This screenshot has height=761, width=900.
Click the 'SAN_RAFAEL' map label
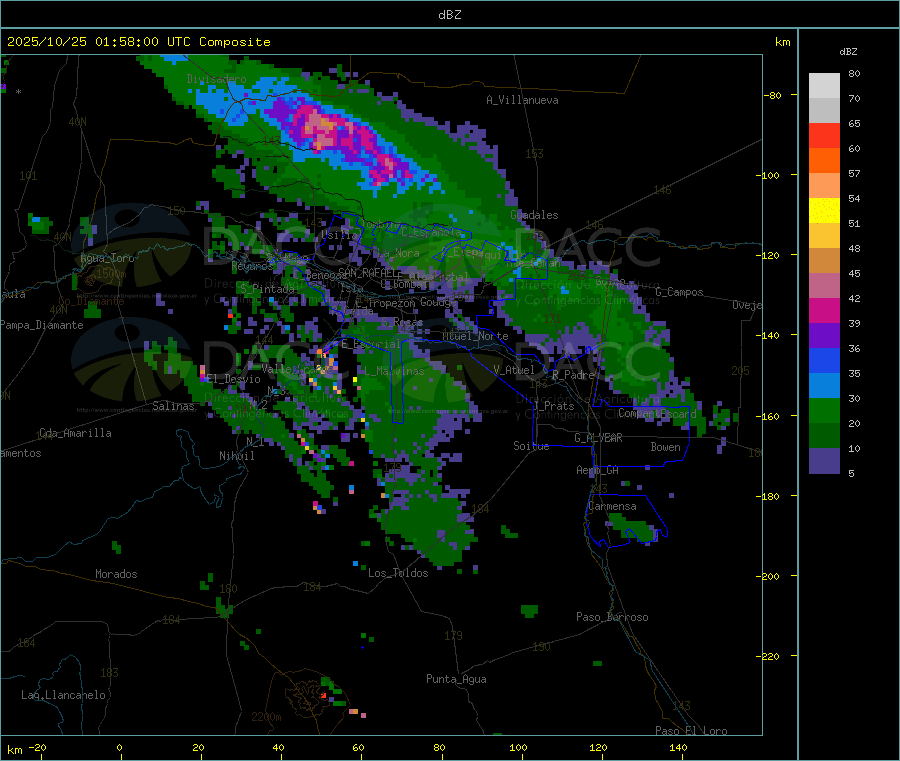367,272
